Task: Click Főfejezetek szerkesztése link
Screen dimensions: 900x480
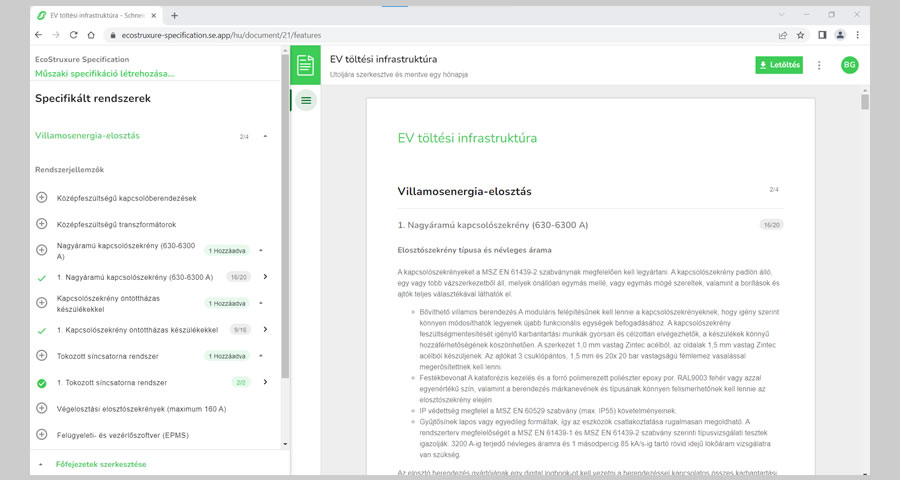Action: click(101, 464)
